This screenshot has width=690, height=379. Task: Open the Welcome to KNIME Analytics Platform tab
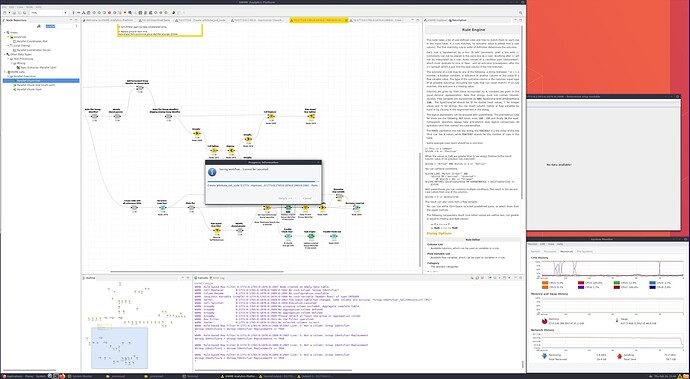click(x=110, y=20)
